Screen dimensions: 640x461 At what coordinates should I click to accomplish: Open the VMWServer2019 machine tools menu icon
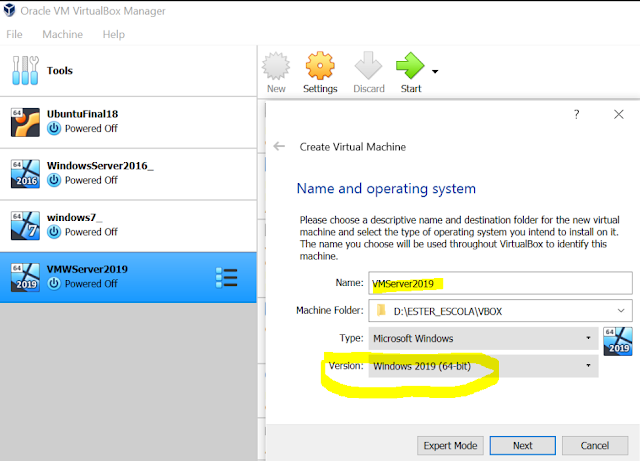227,278
